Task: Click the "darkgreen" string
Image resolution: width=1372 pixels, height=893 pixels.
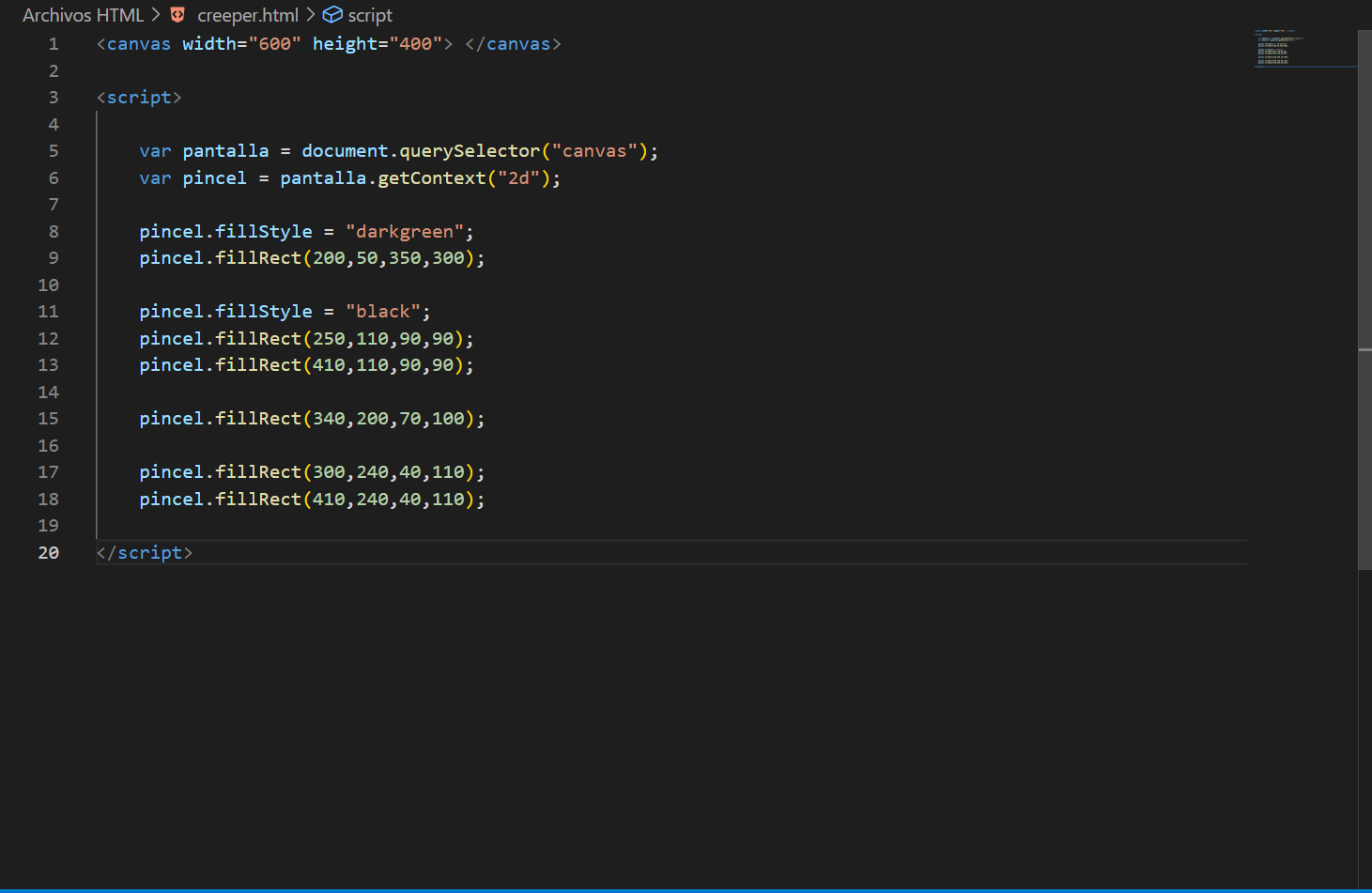Action: 405,232
